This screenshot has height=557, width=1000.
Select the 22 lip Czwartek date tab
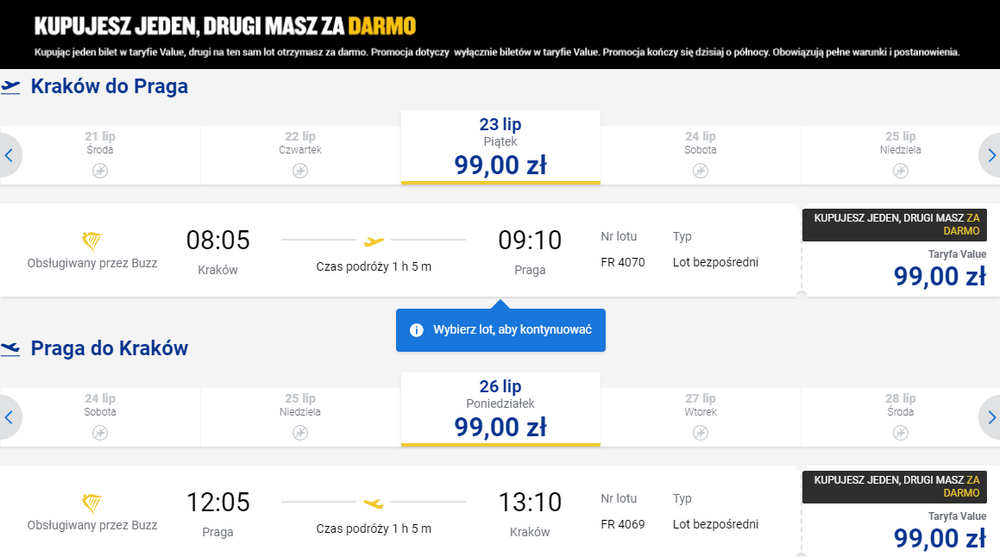coord(300,155)
